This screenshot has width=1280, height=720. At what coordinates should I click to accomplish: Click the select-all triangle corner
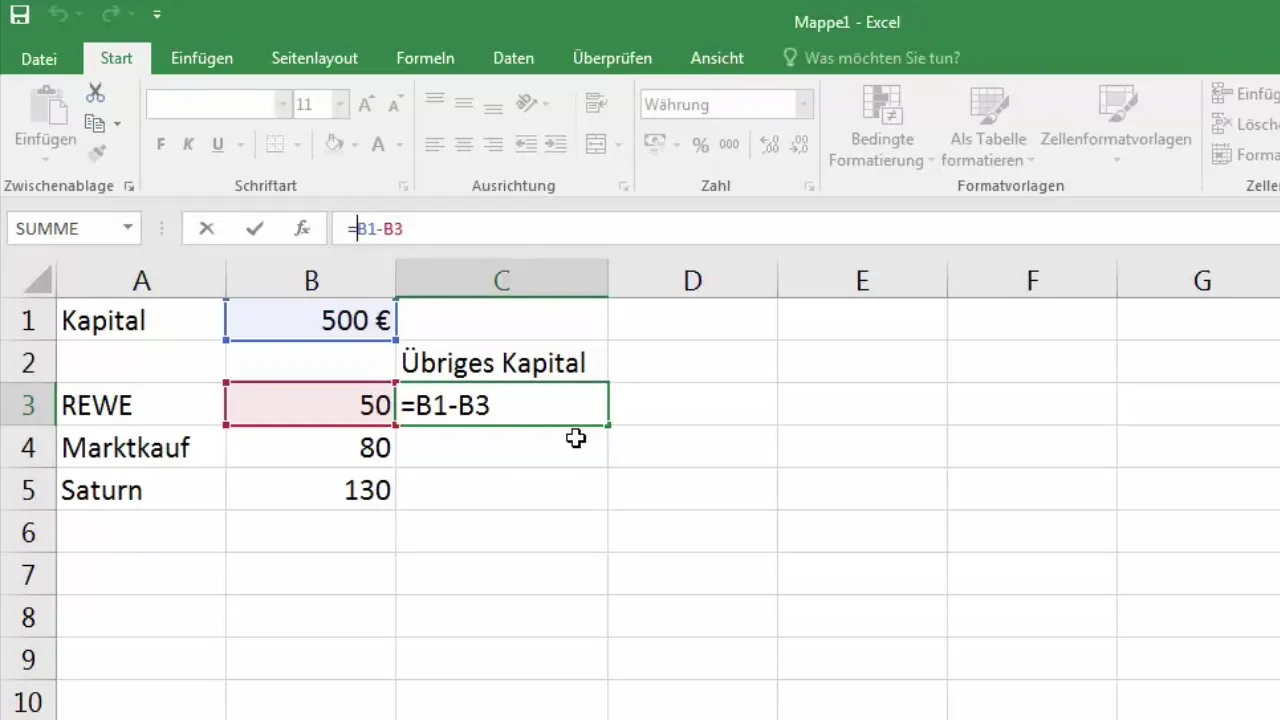[38, 279]
